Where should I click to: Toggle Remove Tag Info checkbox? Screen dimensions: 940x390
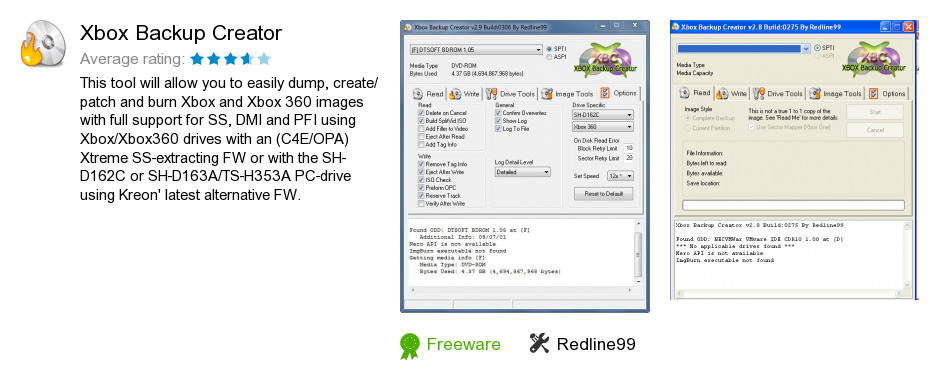click(421, 164)
